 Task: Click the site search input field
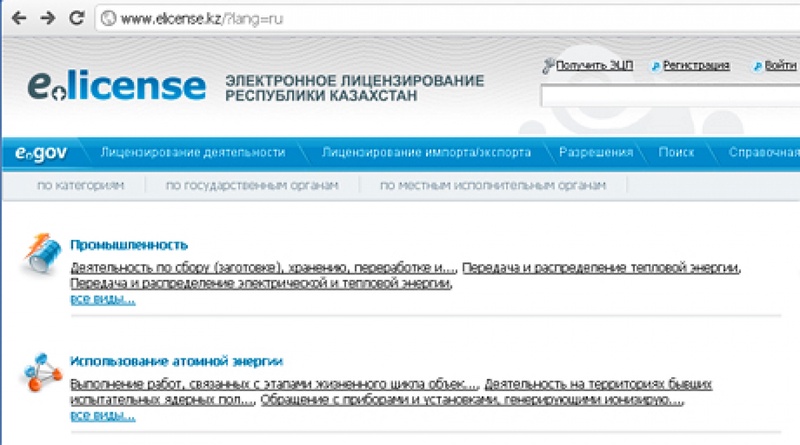(x=670, y=96)
